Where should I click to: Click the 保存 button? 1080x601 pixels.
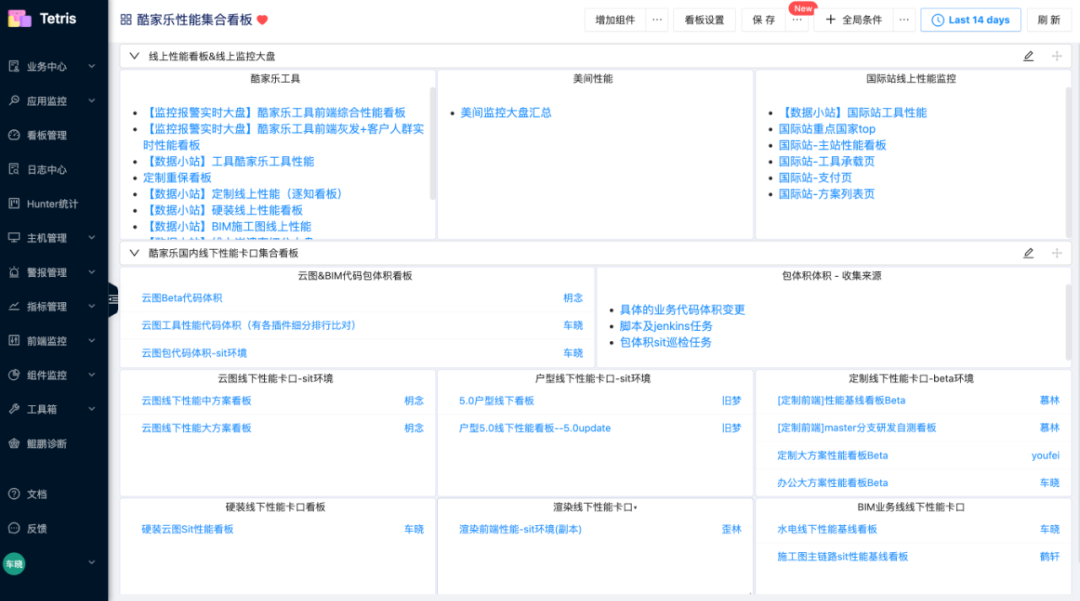tap(764, 20)
